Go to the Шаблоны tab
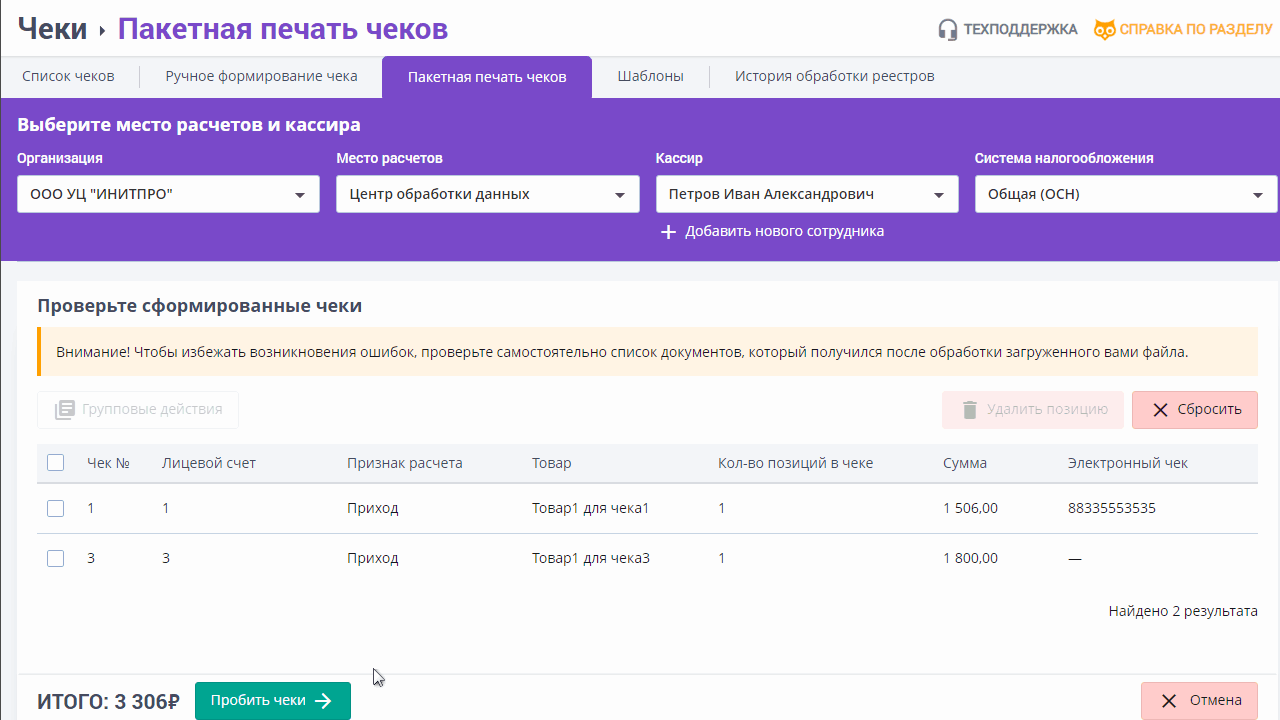Screen dimensions: 1280x720 (x=650, y=76)
